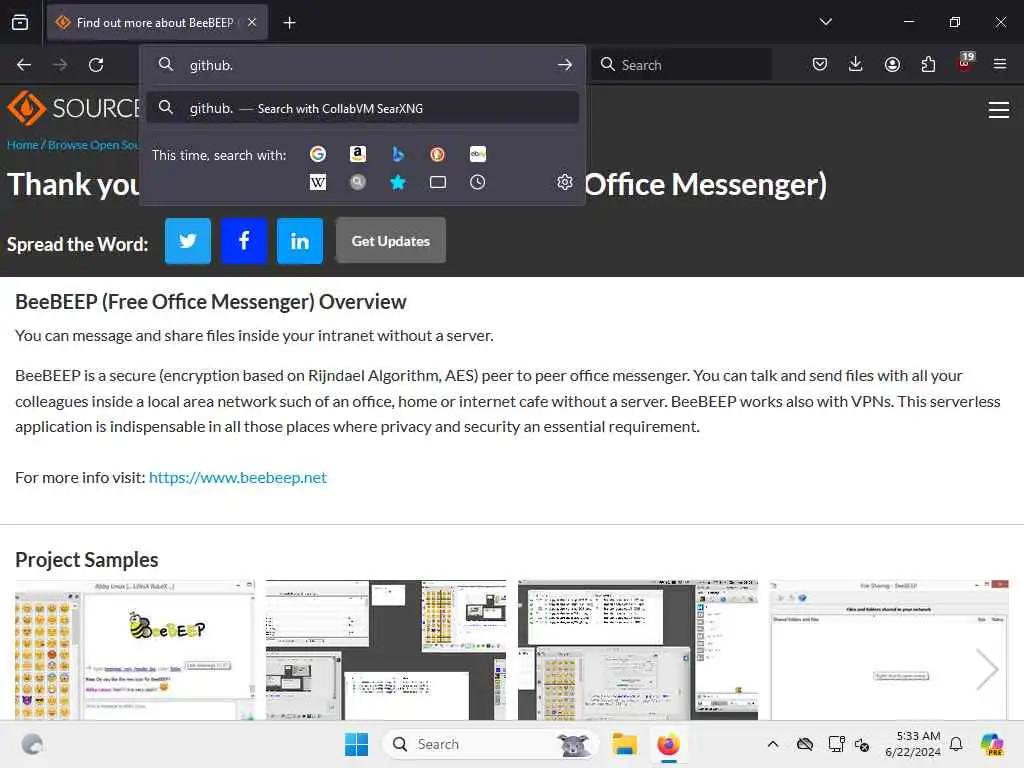Open the third project sample thumbnail
This screenshot has height=768, width=1024.
point(638,650)
